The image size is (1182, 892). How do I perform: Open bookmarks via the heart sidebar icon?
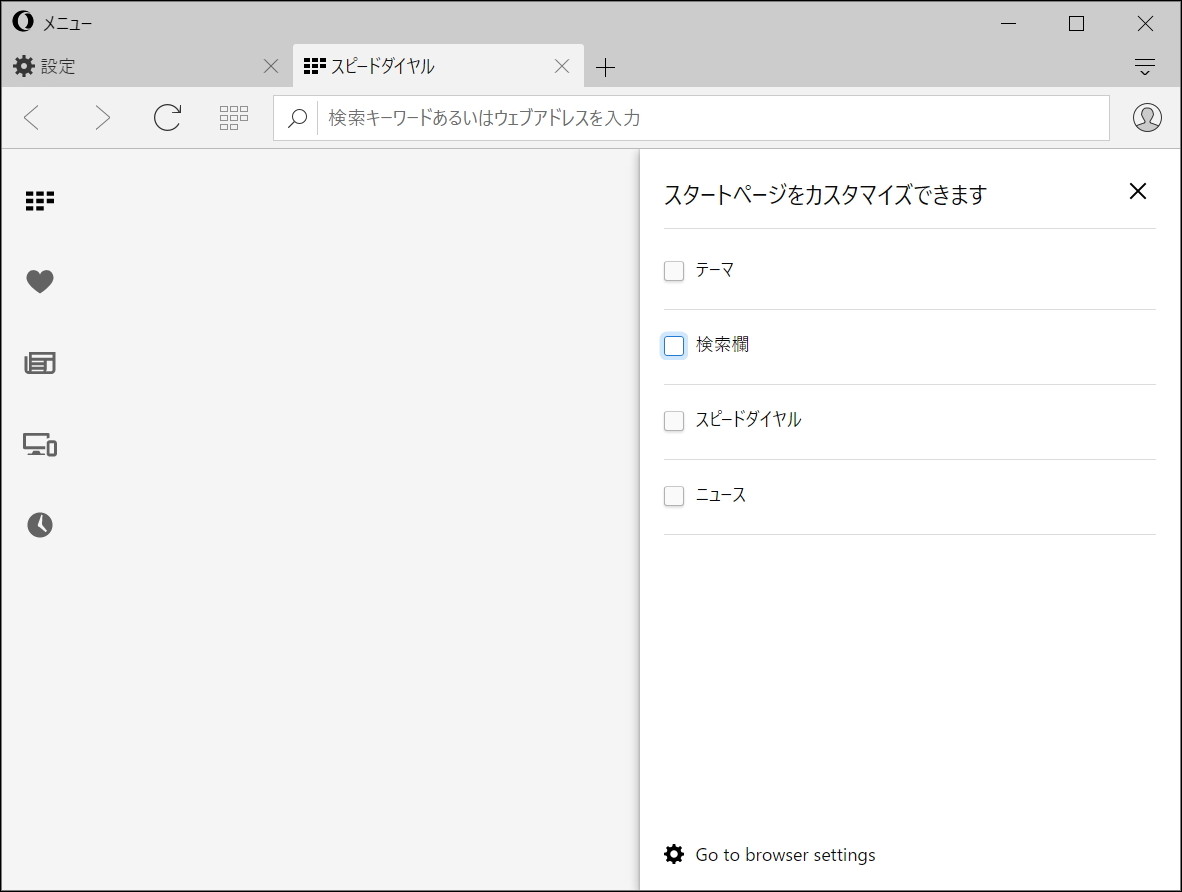pos(39,281)
